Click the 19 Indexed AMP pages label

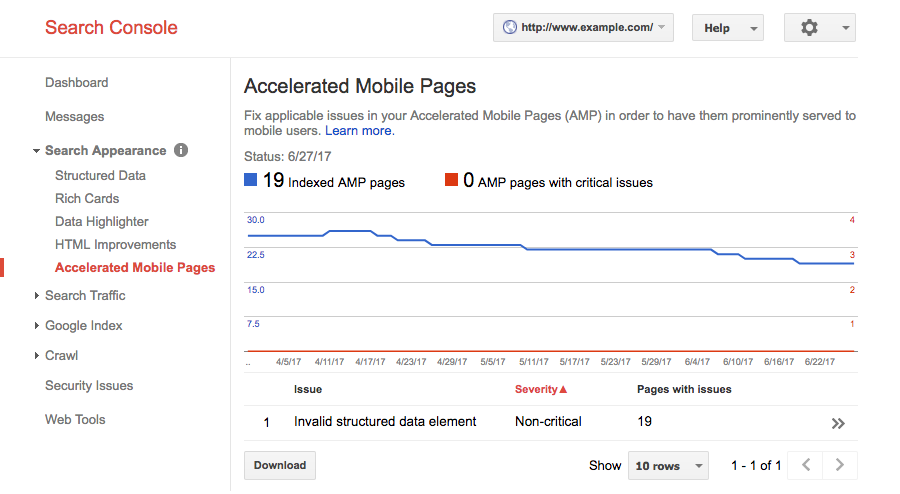(x=333, y=181)
